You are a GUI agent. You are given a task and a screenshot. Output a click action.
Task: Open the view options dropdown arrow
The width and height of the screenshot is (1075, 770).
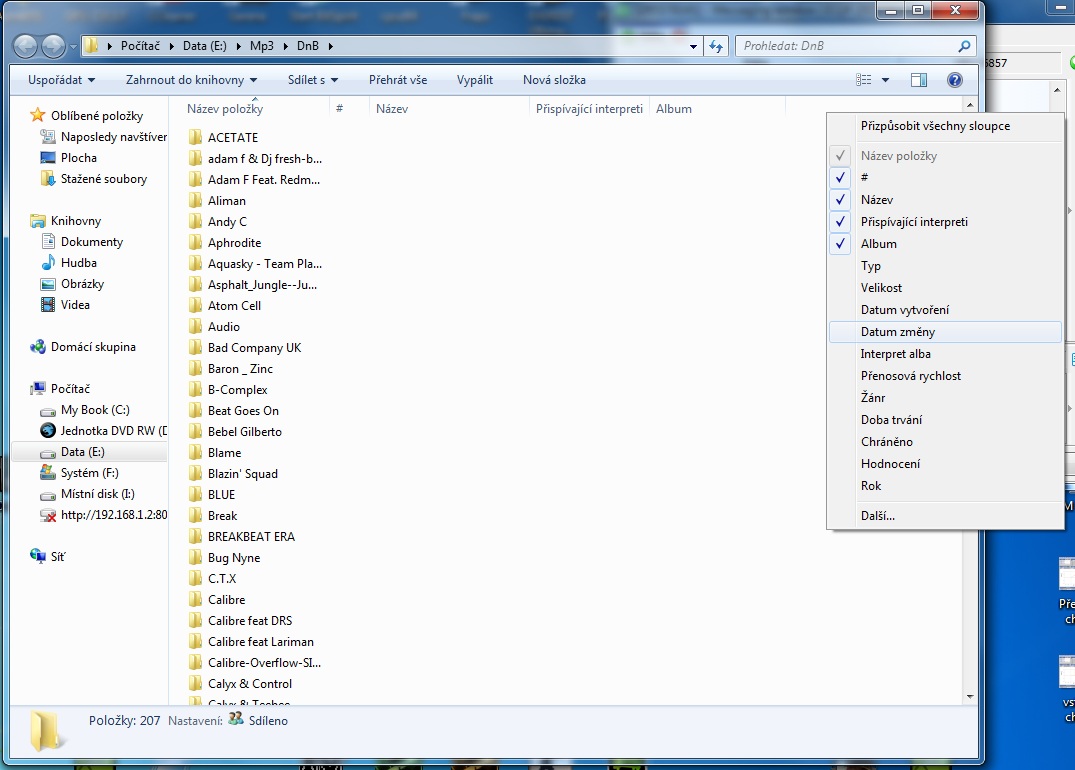(886, 80)
